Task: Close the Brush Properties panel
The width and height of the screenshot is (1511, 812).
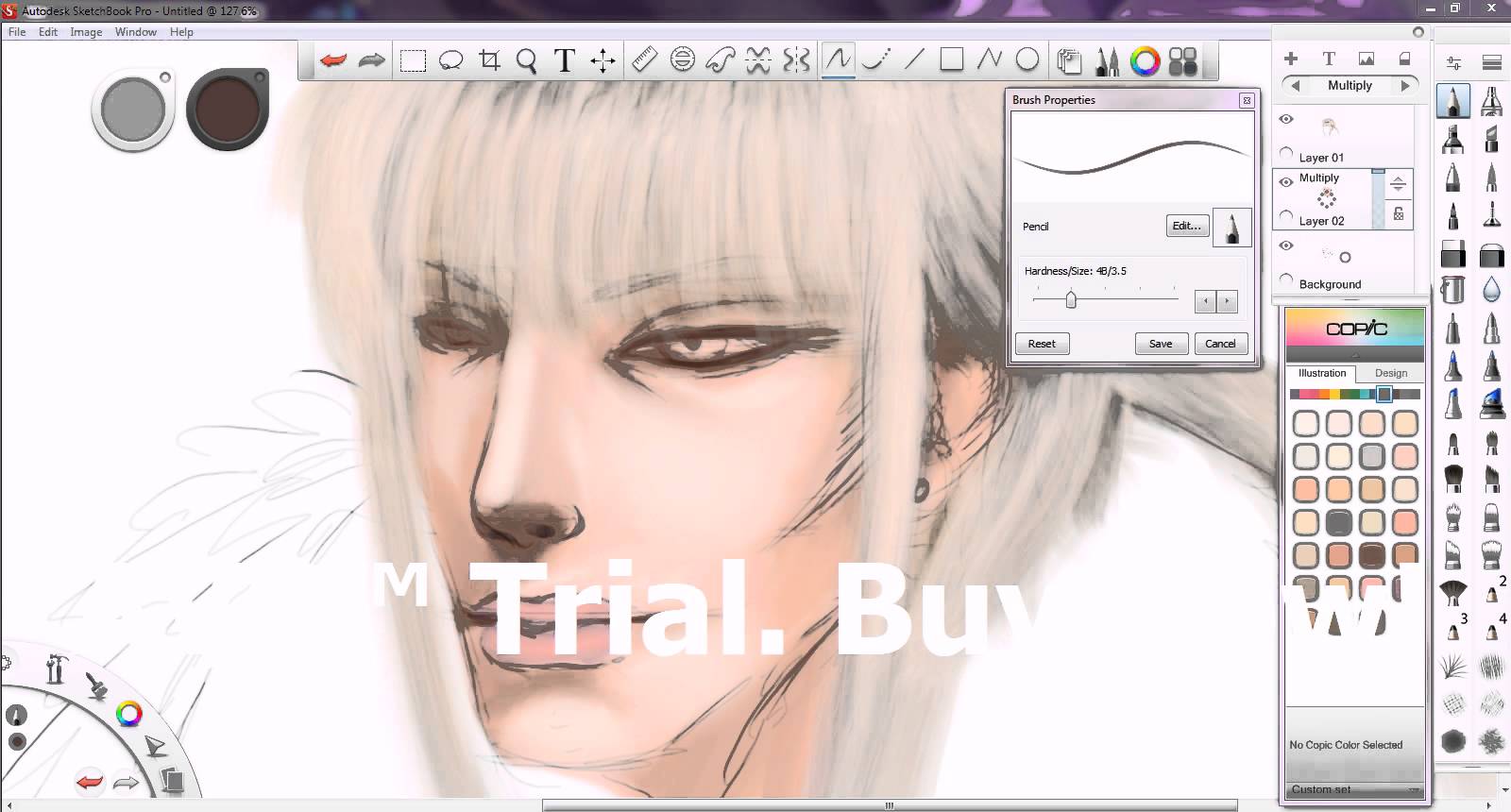Action: coord(1247,100)
